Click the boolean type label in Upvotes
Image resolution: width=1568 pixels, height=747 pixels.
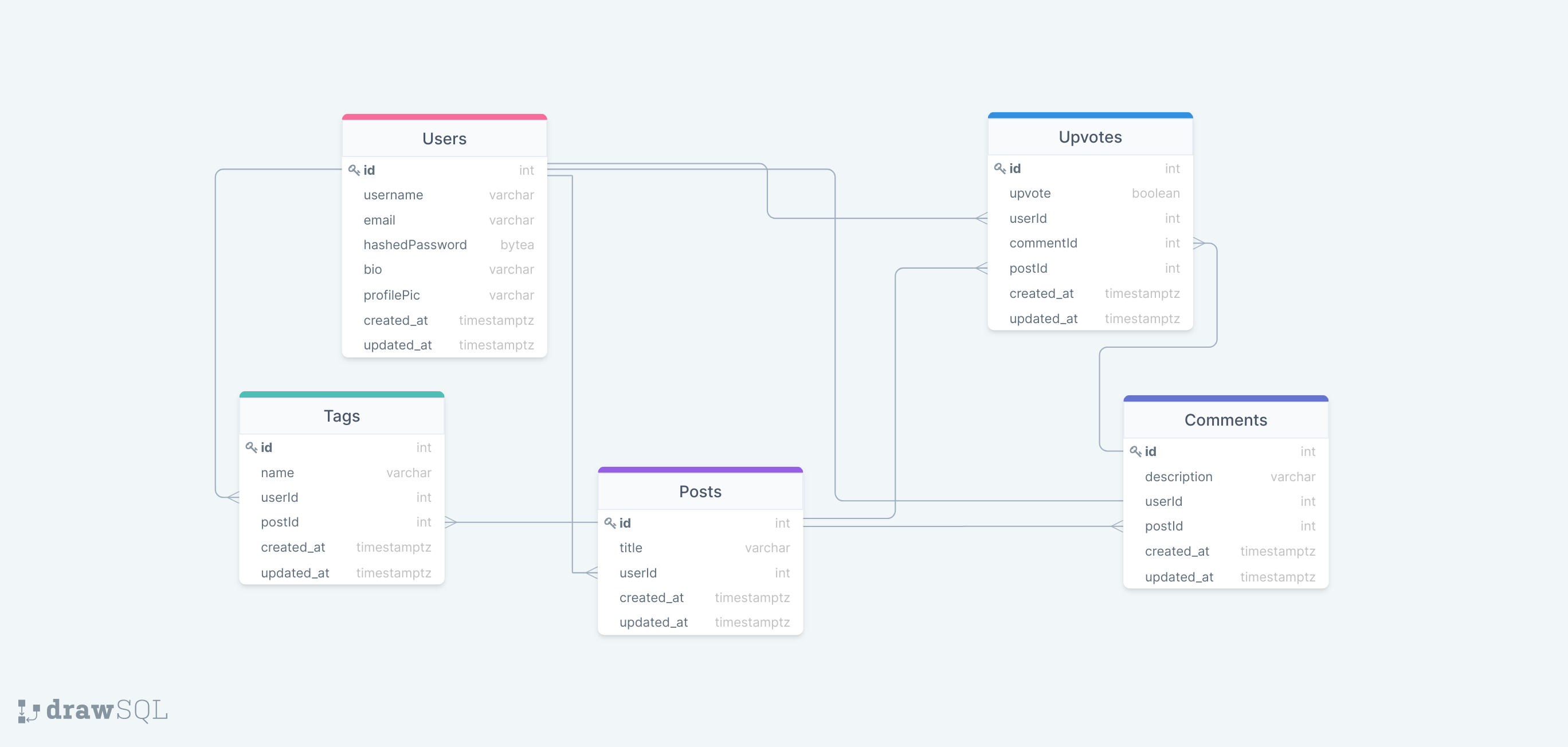1155,194
